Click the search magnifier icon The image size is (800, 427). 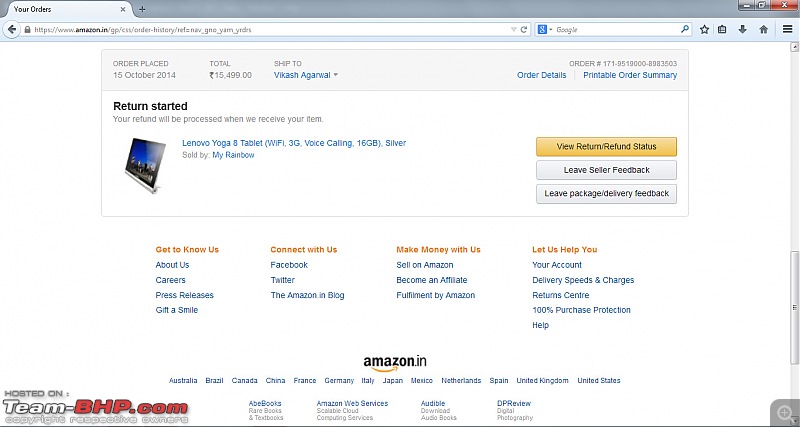coord(685,30)
